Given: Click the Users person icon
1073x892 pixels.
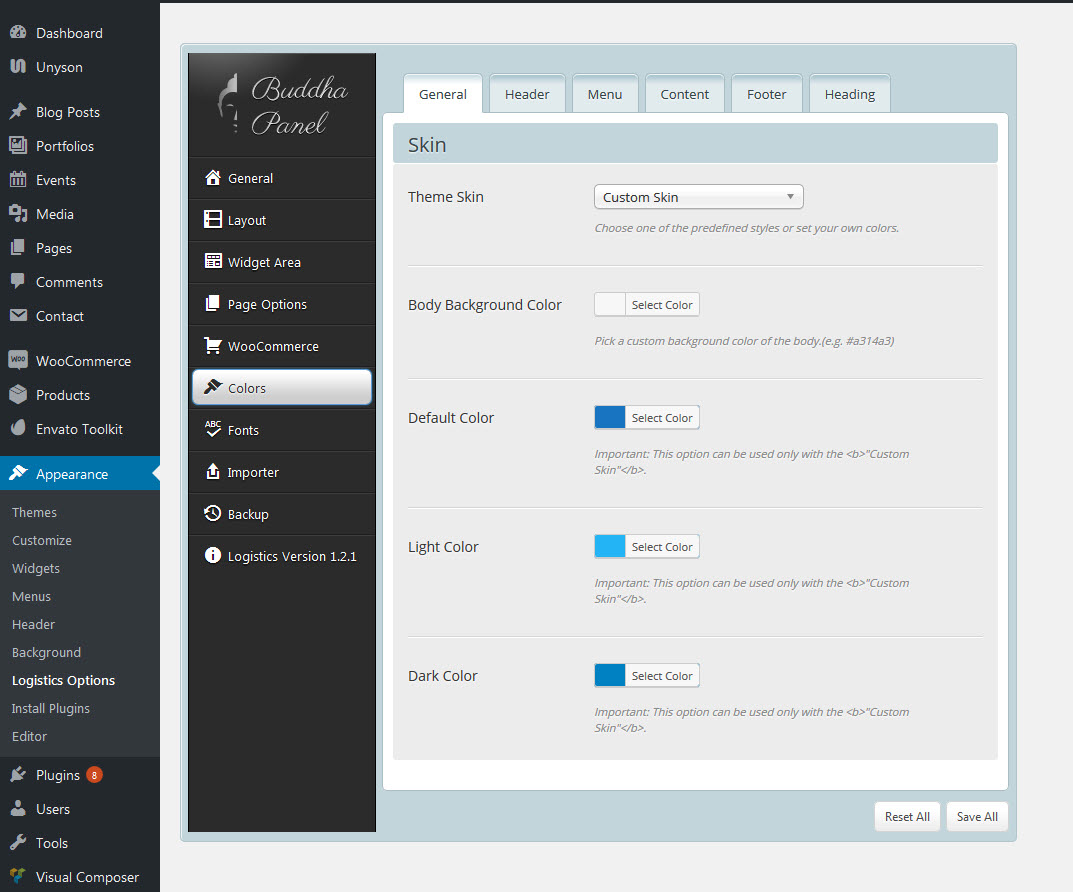Looking at the screenshot, I should pyautogui.click(x=18, y=809).
